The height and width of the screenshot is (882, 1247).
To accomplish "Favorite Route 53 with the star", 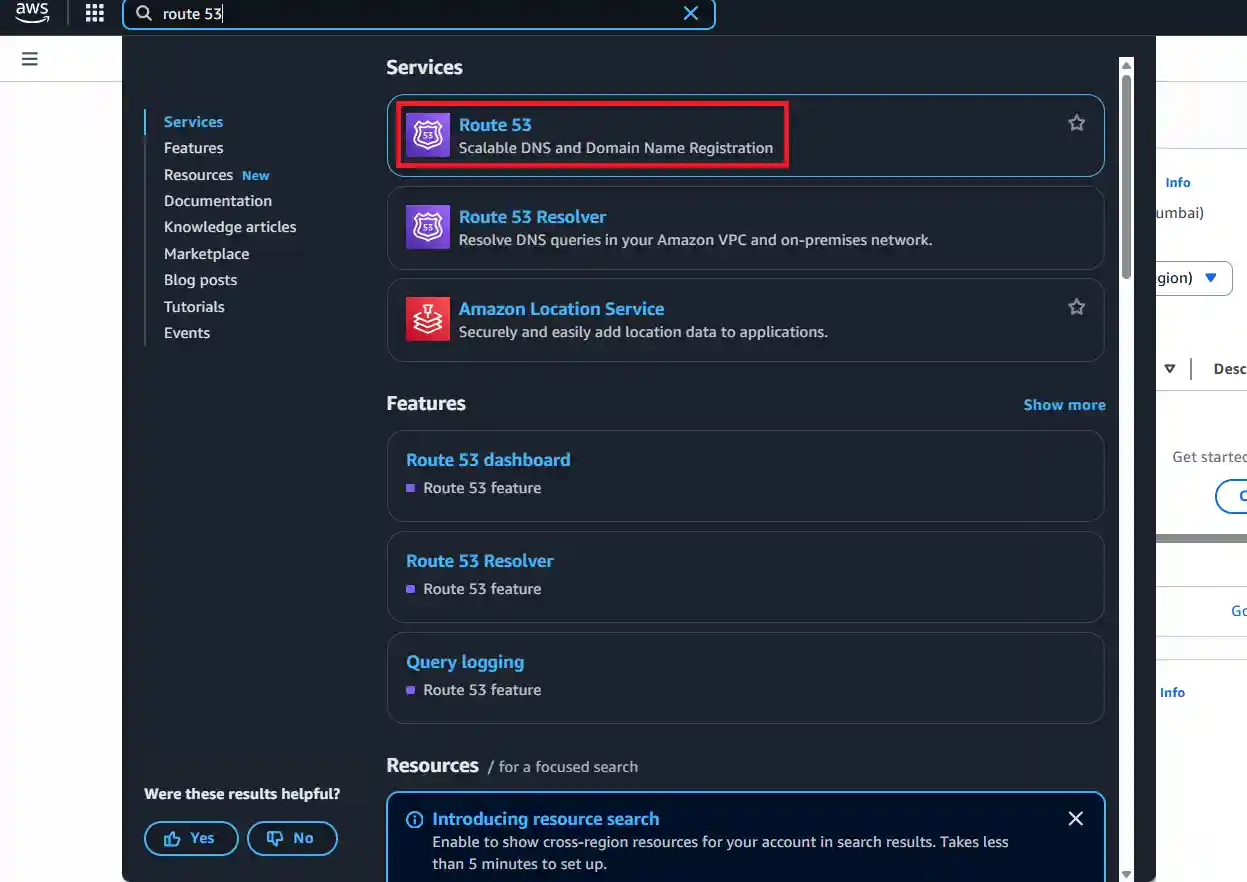I will [1076, 123].
